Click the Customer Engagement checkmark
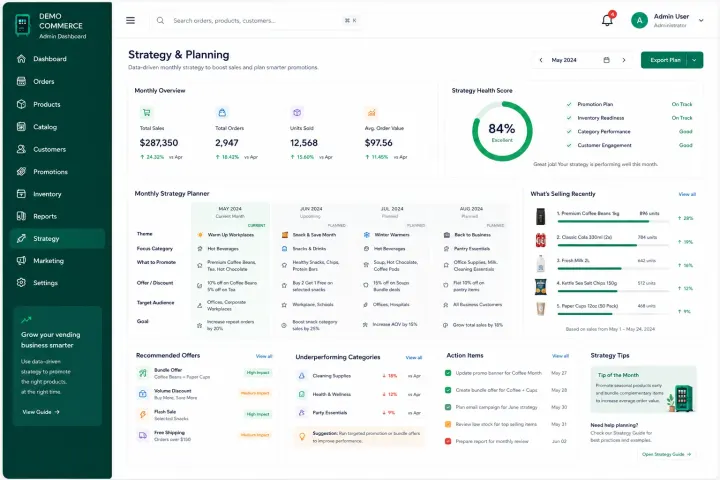Image resolution: width=720 pixels, height=480 pixels. coord(569,145)
